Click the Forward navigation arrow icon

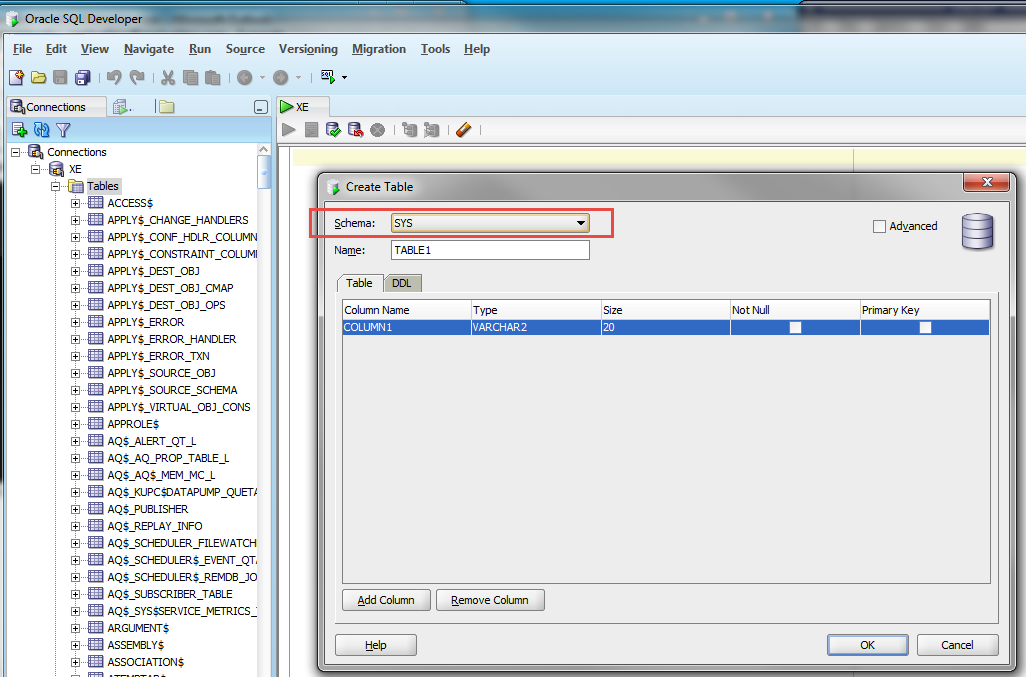tap(281, 78)
